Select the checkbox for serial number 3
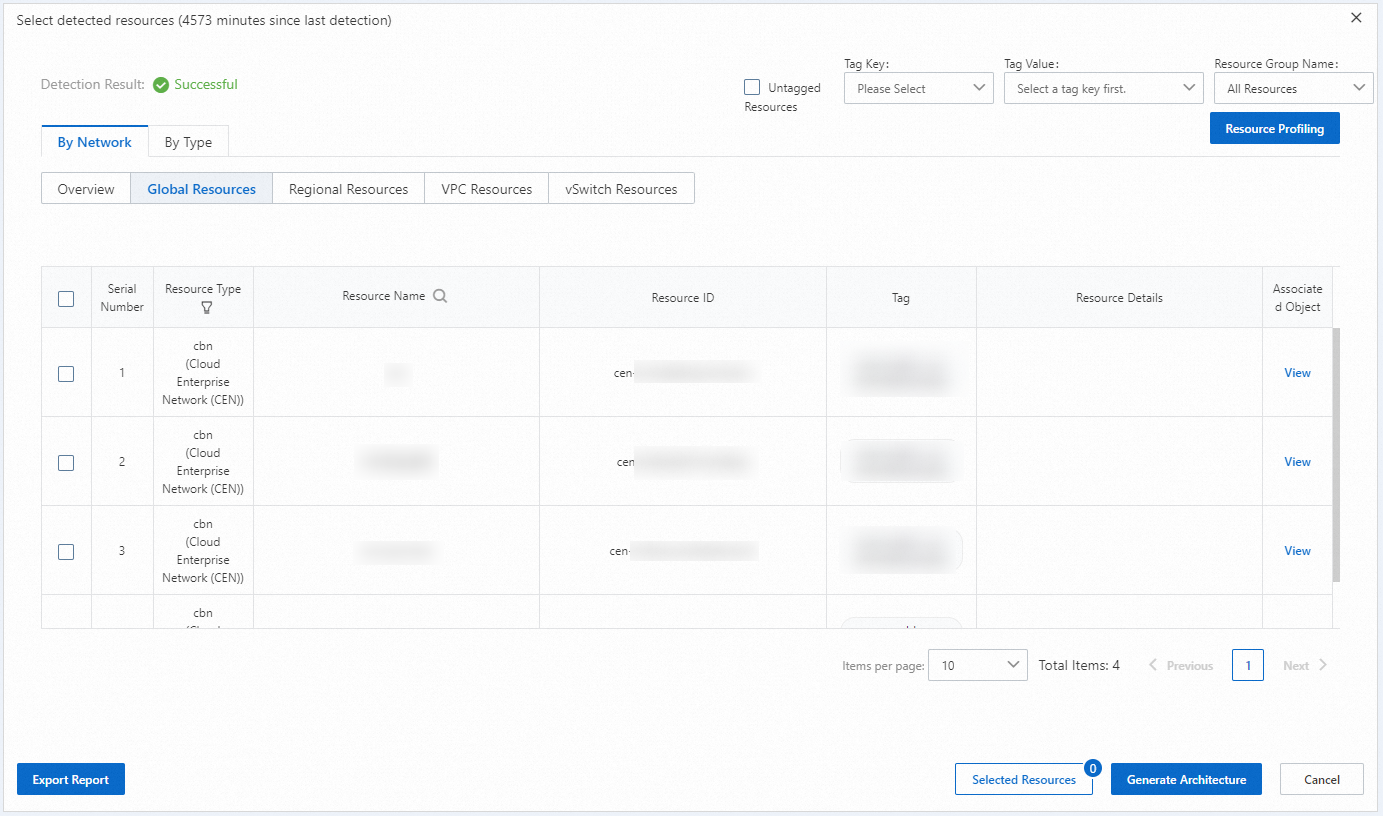The width and height of the screenshot is (1383, 816). [x=66, y=551]
